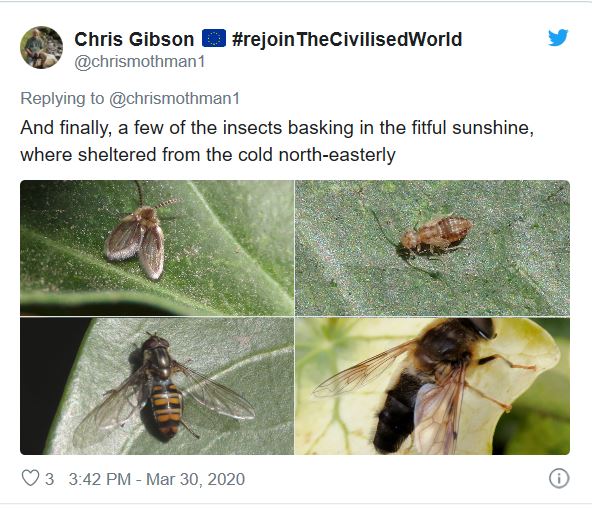
Task: Click the blank footer space right of the timestamp
Action: click(396, 479)
